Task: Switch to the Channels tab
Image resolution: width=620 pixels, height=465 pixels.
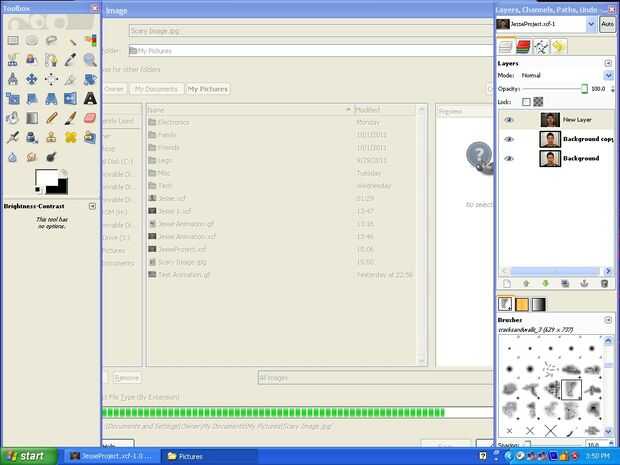Action: click(523, 47)
